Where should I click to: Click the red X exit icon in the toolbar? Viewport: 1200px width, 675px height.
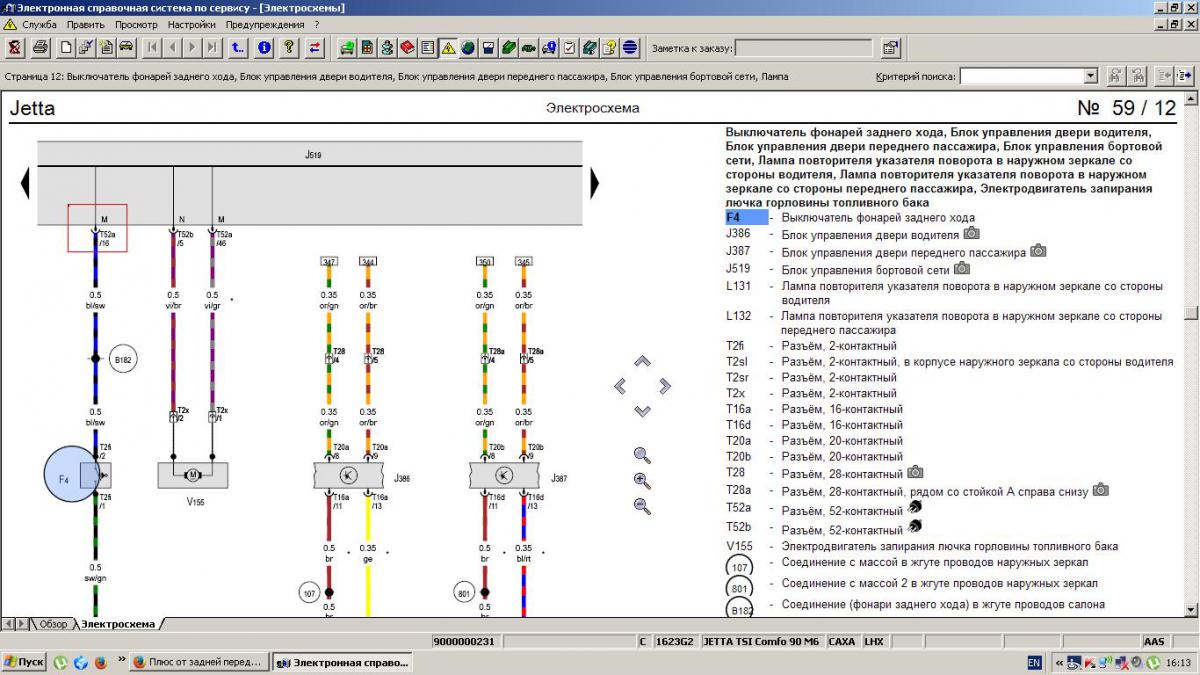pos(14,47)
